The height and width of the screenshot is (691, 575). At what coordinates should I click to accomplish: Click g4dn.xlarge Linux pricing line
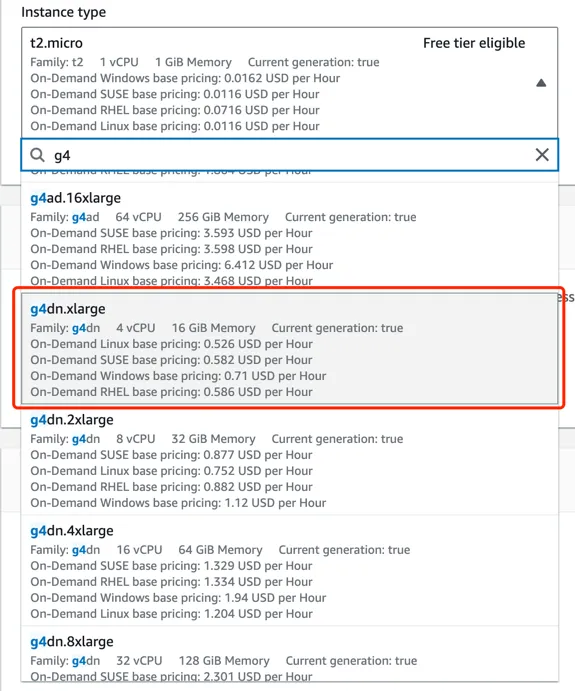(171, 344)
